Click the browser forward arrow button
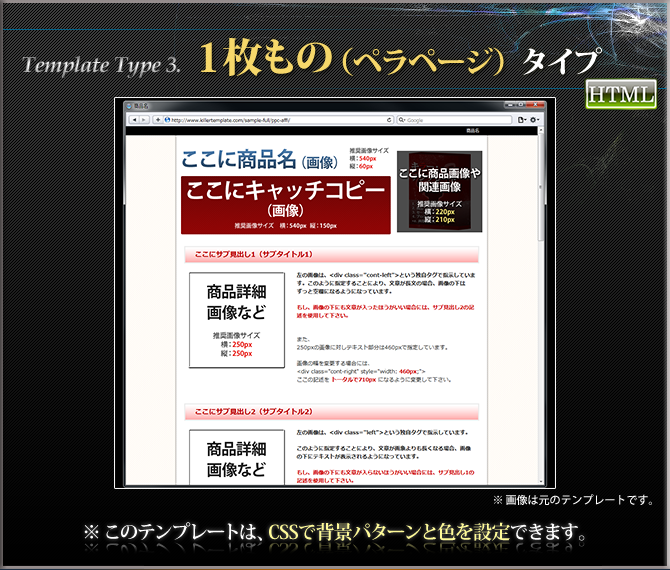Viewport: 670px width, 570px height. click(144, 120)
